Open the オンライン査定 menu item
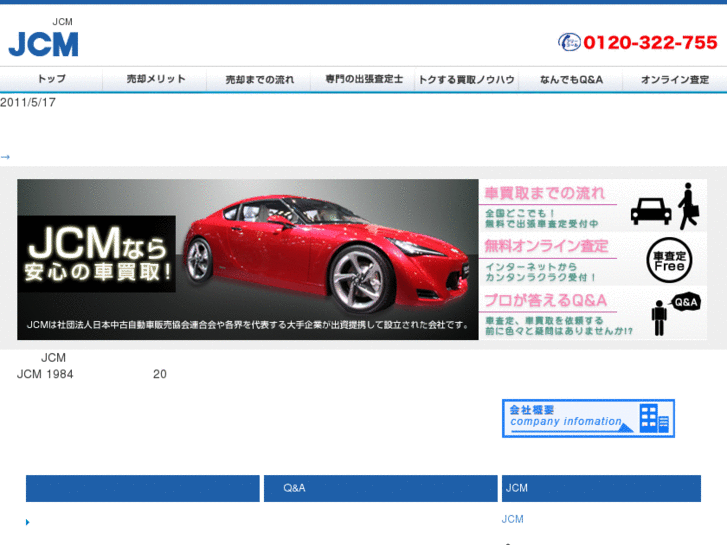 click(675, 79)
